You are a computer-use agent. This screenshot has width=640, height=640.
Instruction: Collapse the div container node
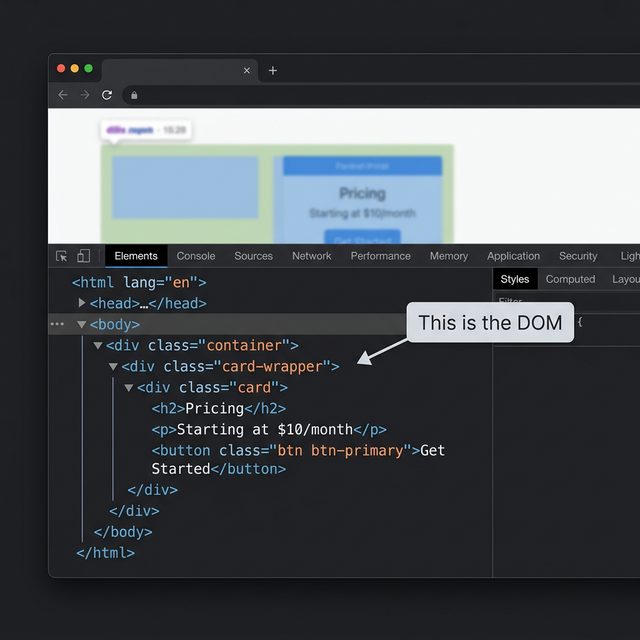click(x=98, y=346)
